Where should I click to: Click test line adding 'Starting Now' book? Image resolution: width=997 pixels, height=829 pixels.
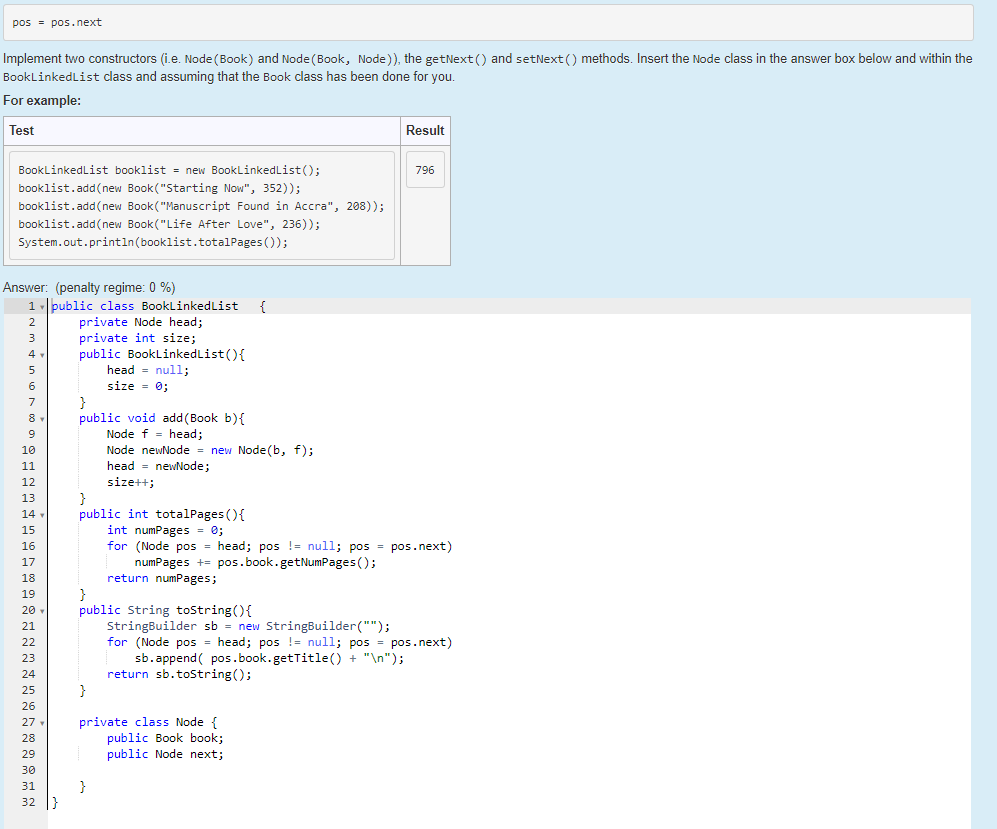[x=159, y=188]
